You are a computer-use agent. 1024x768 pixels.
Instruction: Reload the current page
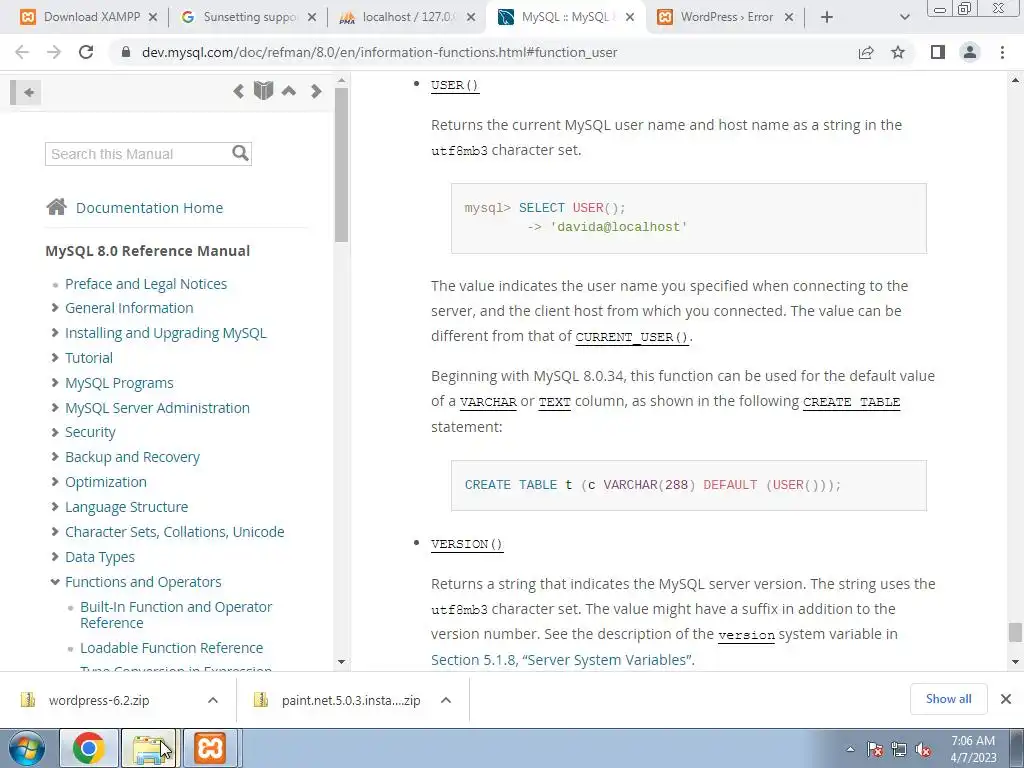pyautogui.click(x=86, y=52)
